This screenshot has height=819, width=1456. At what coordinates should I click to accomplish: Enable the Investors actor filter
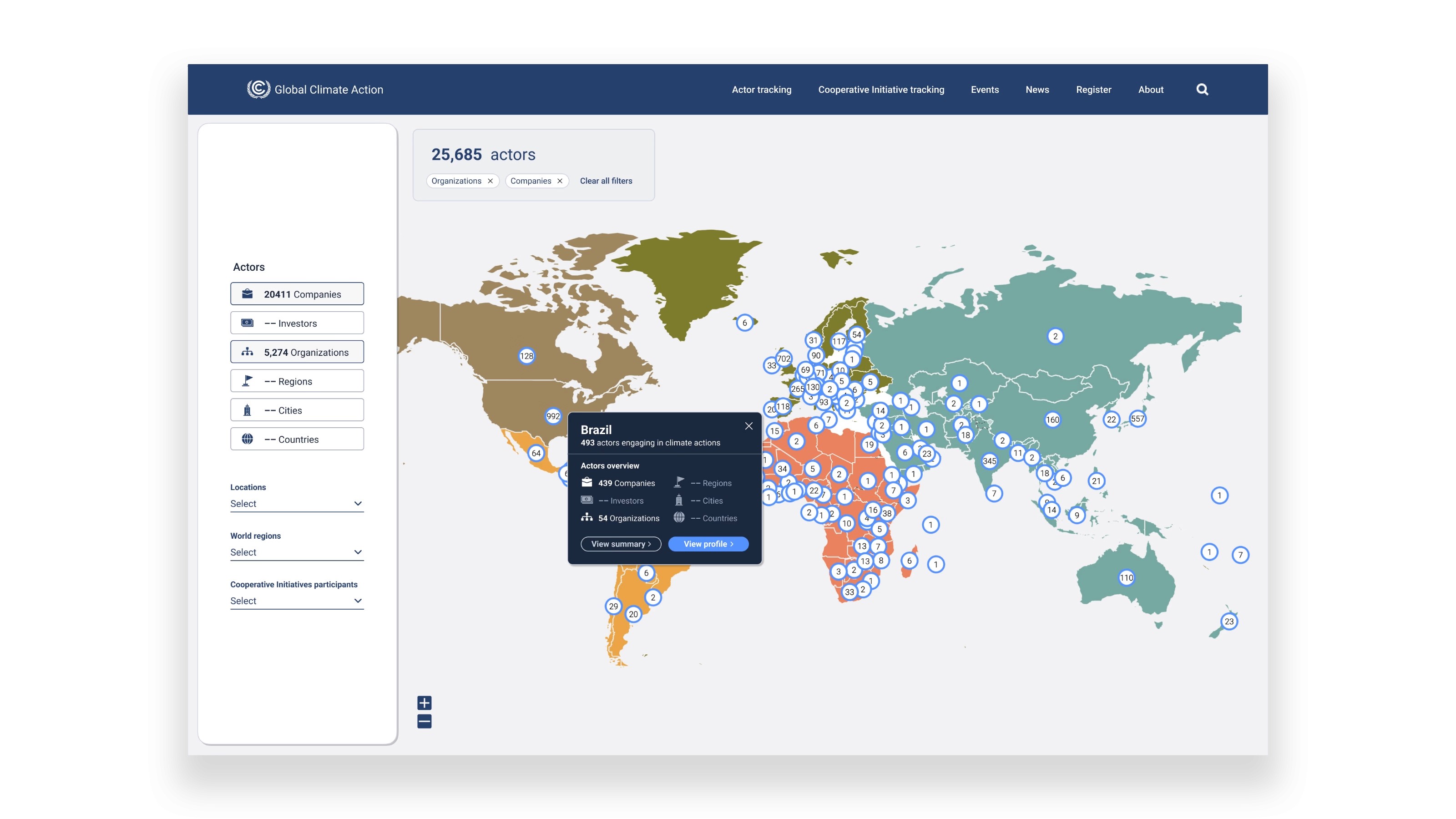[297, 324]
